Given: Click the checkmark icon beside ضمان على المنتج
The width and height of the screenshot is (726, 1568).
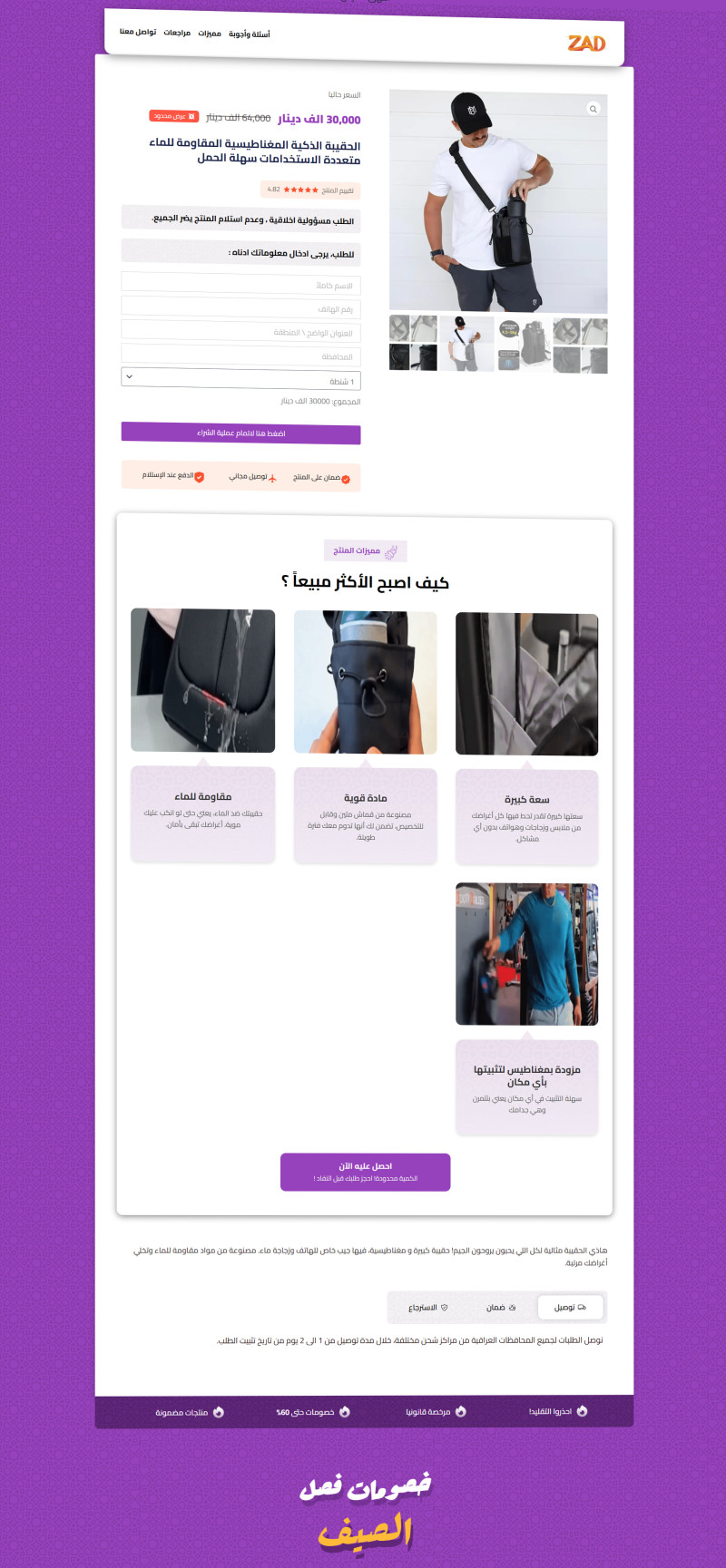Looking at the screenshot, I should (346, 479).
